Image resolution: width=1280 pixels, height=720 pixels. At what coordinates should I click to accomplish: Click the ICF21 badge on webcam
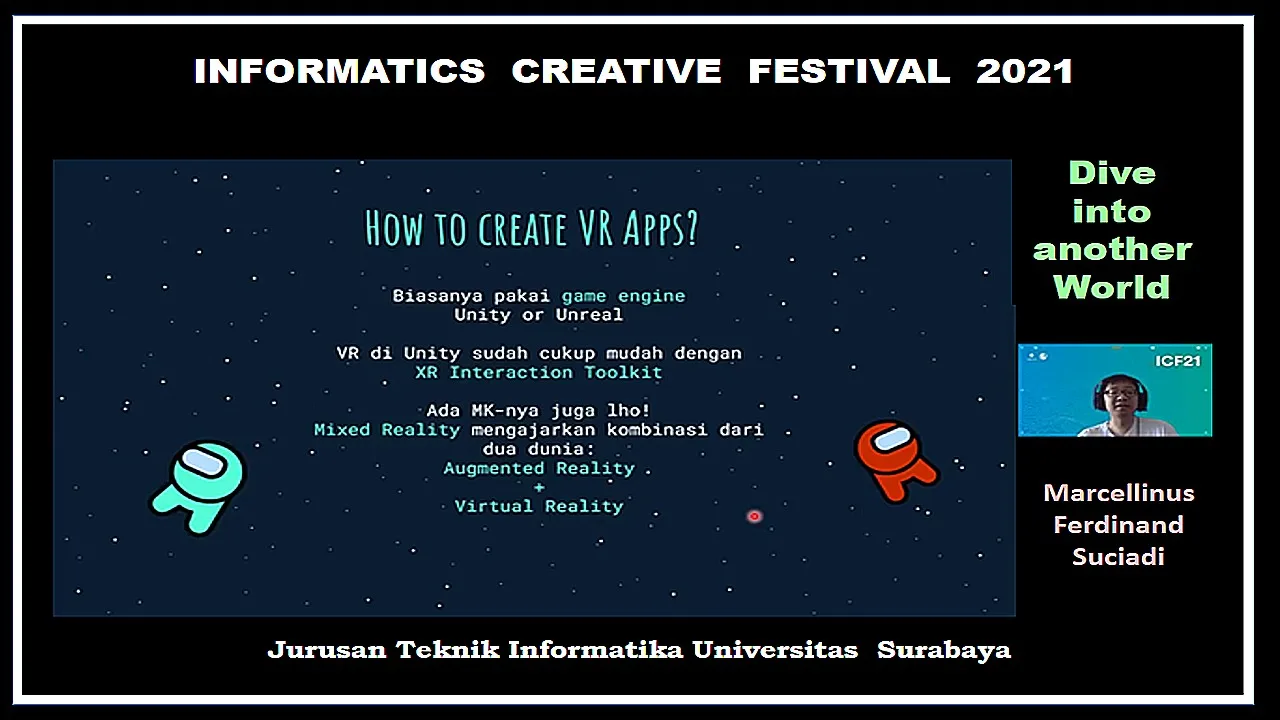pyautogui.click(x=1178, y=360)
